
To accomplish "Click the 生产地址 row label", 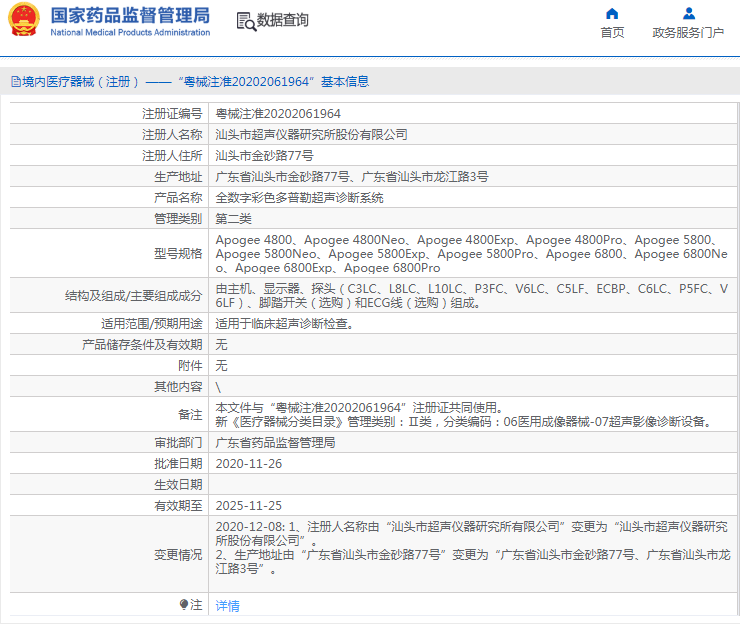I will point(178,177).
